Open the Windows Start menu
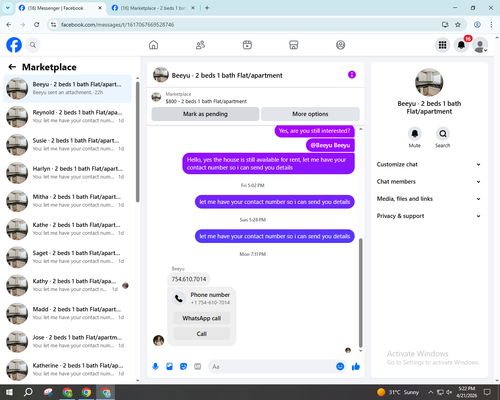 (x=9, y=392)
